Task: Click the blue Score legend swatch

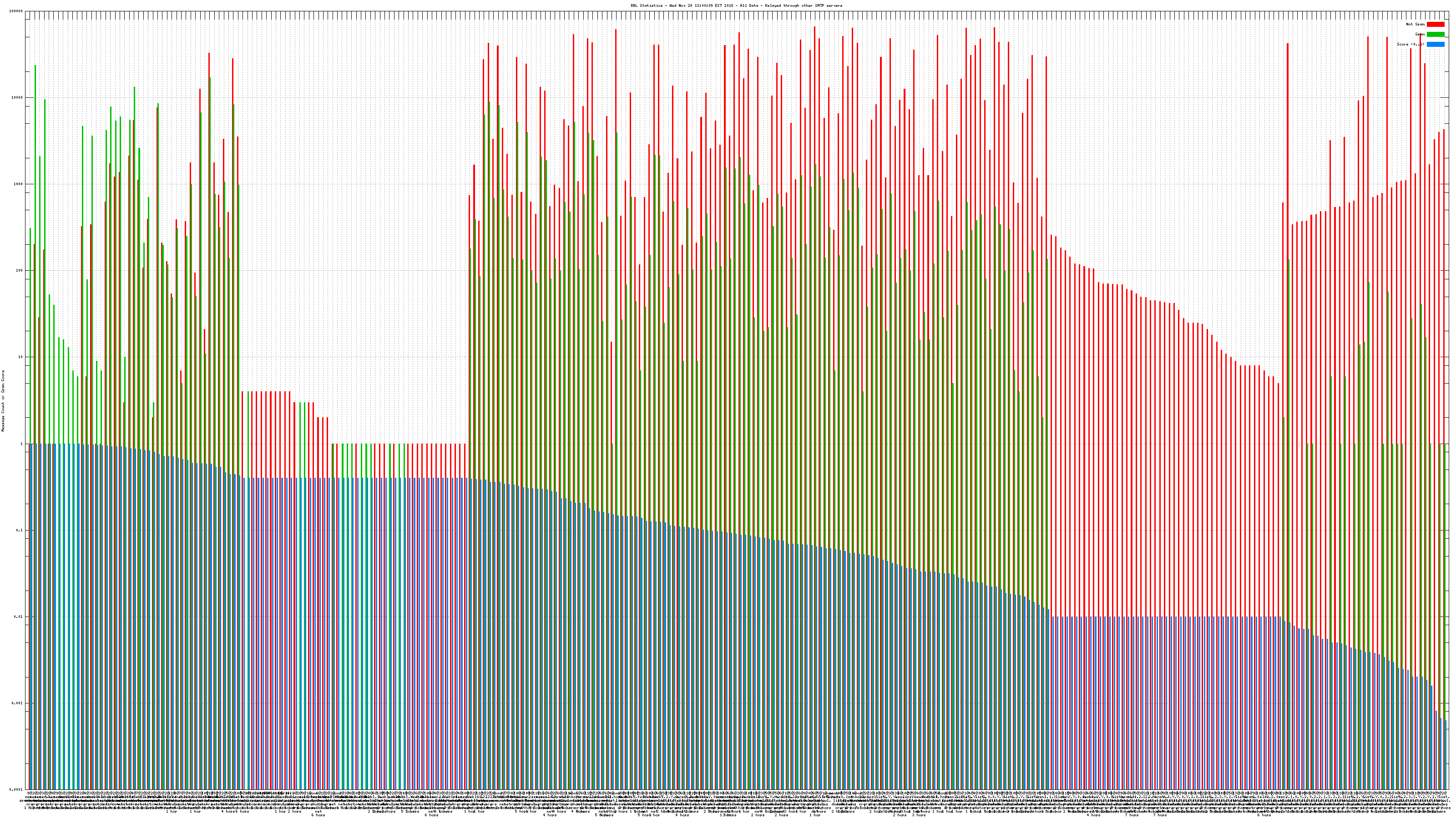Action: pos(1435,44)
